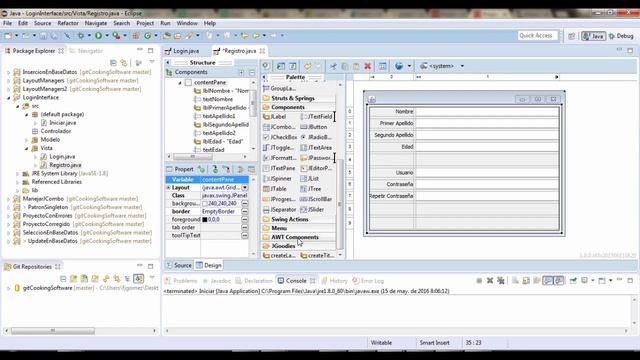This screenshot has height=360, width=640.
Task: Switch to the Design tab
Action: click(x=209, y=265)
